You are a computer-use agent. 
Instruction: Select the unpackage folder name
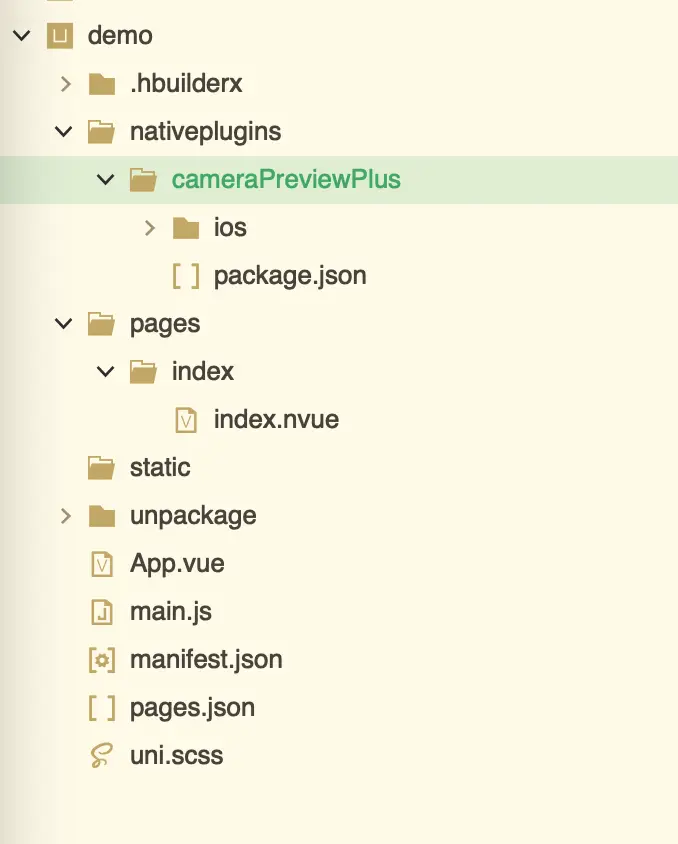tap(193, 516)
